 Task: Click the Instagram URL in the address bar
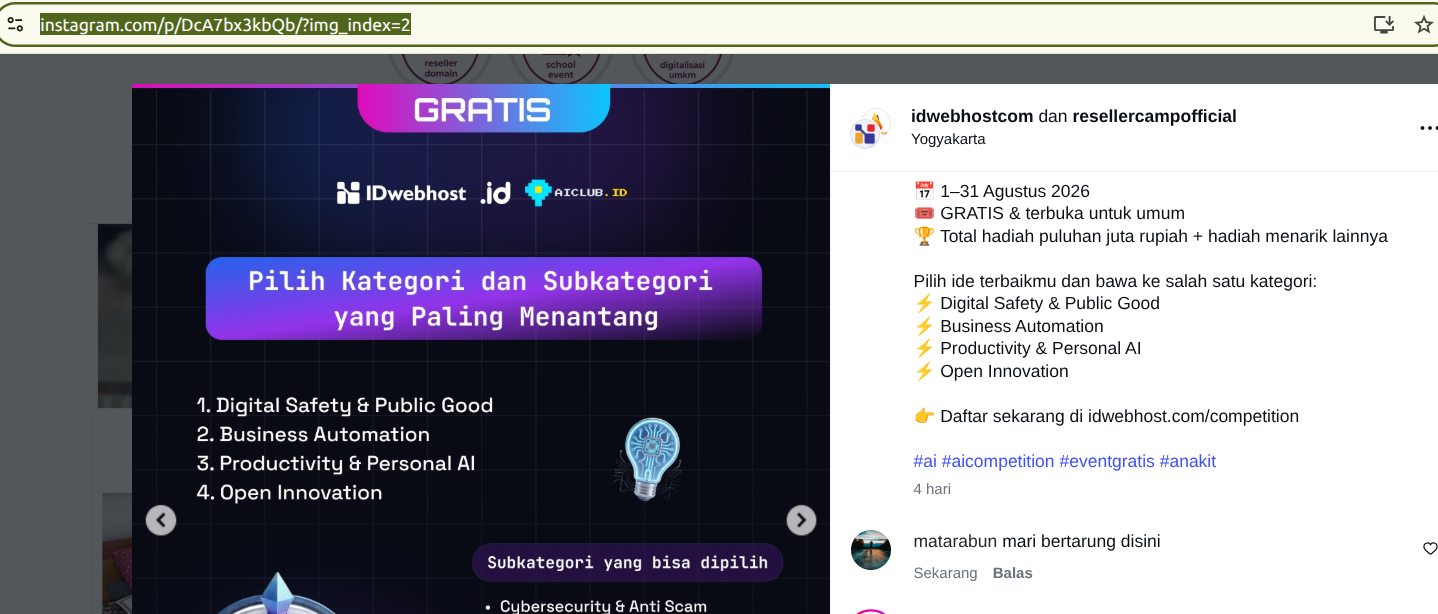[x=225, y=24]
